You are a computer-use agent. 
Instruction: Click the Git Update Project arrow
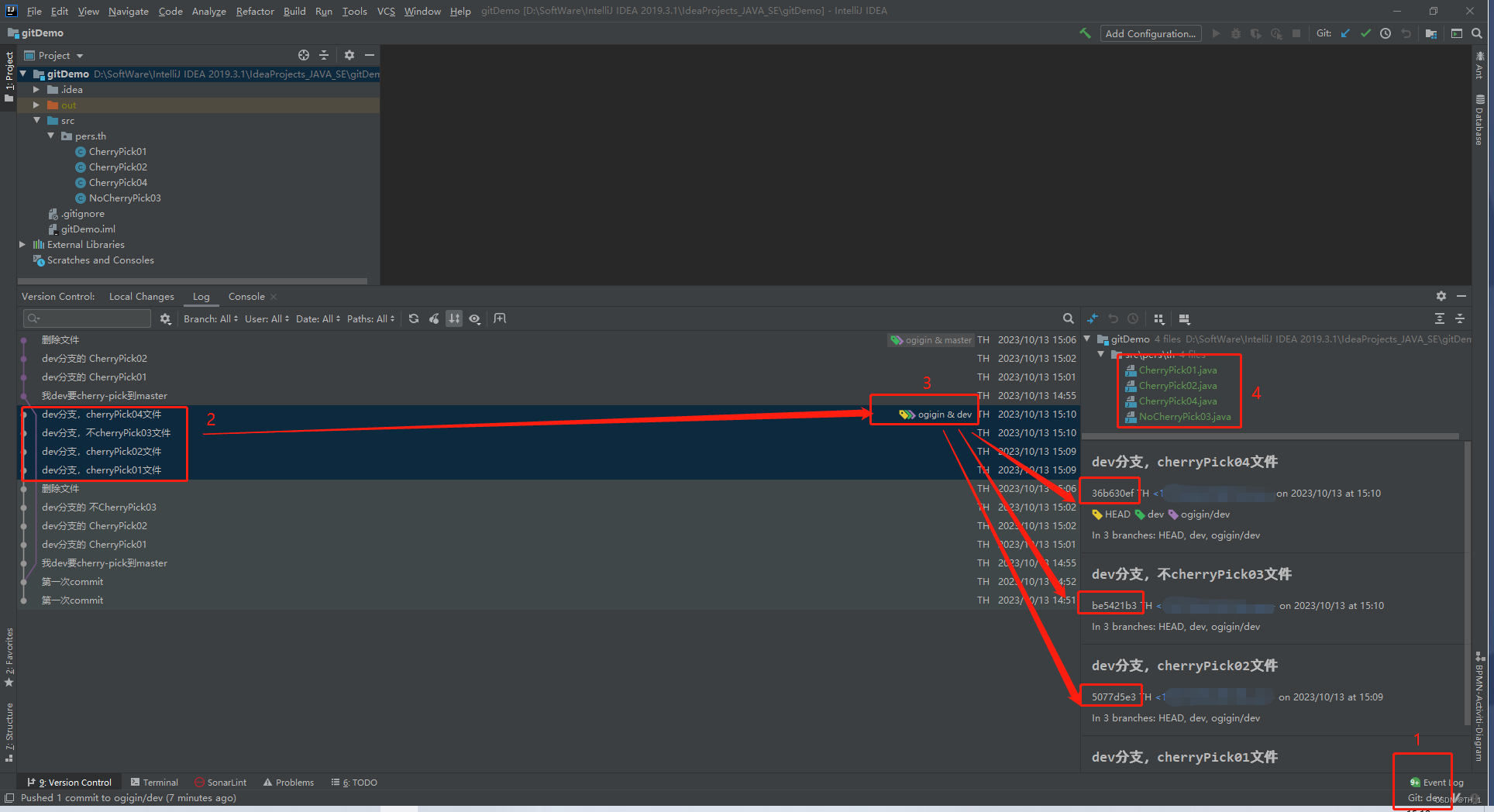coord(1345,33)
